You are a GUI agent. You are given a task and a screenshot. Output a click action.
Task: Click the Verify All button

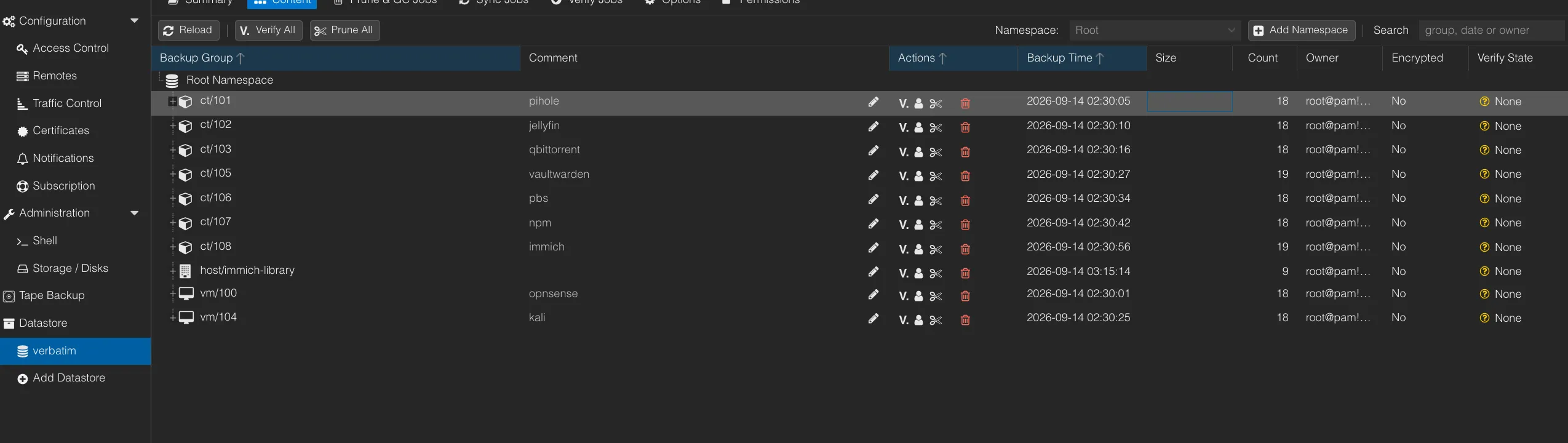(268, 30)
